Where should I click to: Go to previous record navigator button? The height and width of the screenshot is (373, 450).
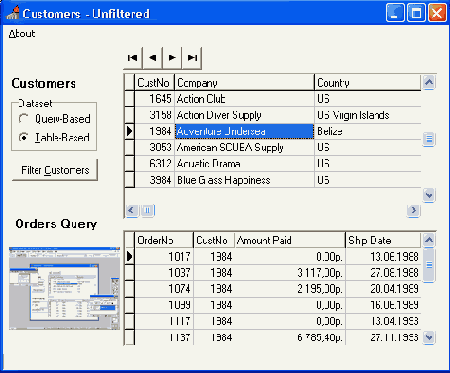click(153, 58)
